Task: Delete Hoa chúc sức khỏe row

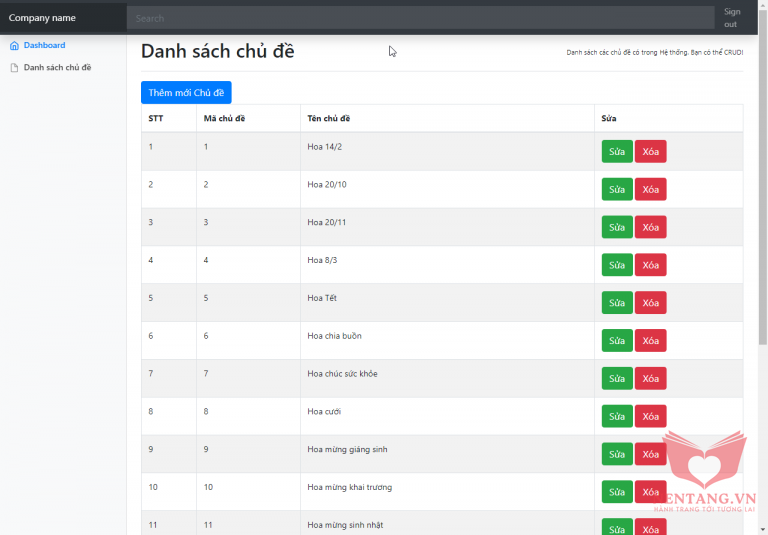Action: coord(650,378)
